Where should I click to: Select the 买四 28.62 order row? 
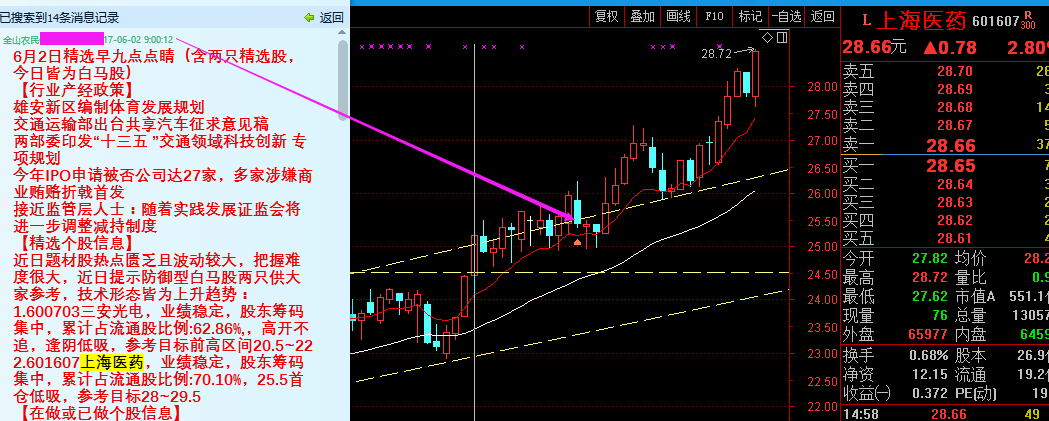click(x=945, y=220)
